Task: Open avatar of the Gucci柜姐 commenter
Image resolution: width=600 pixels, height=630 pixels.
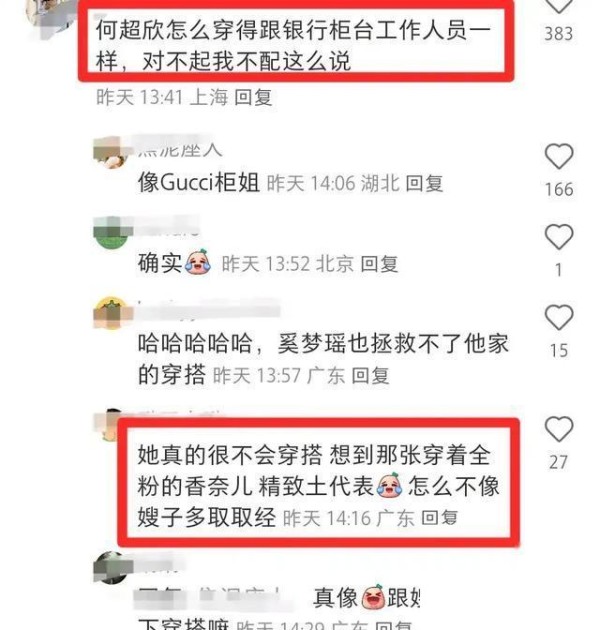Action: 111,152
